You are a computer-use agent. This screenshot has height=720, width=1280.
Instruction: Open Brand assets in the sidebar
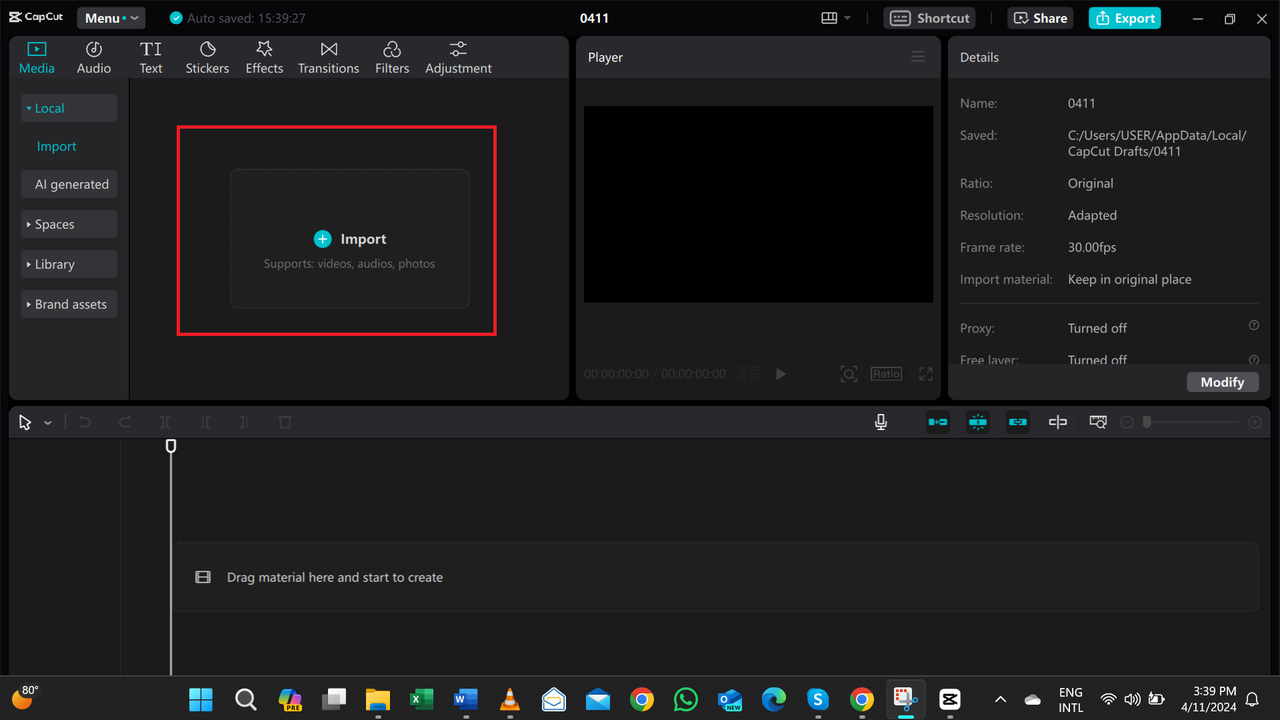[68, 303]
